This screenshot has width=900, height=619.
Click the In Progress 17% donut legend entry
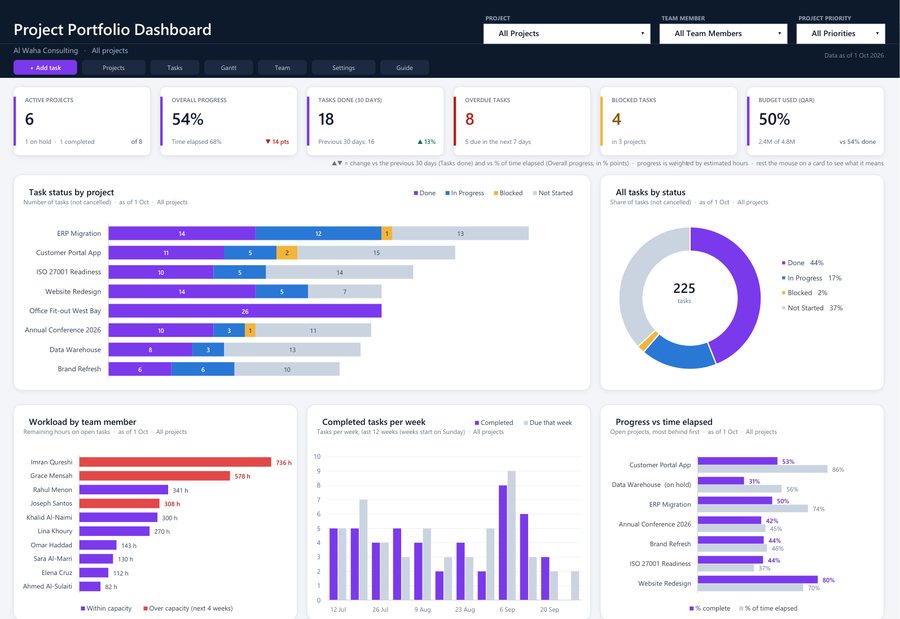click(x=812, y=278)
